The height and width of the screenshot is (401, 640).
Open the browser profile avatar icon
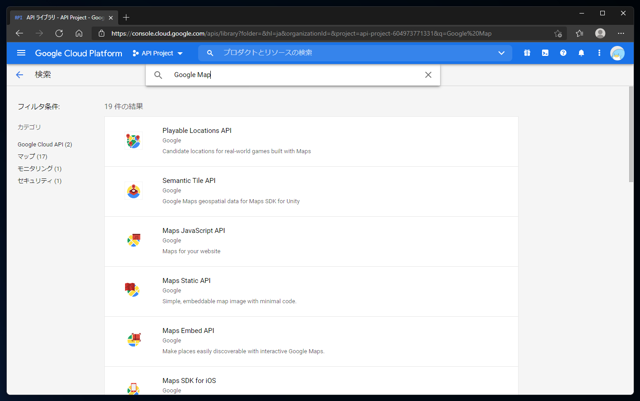coord(600,33)
